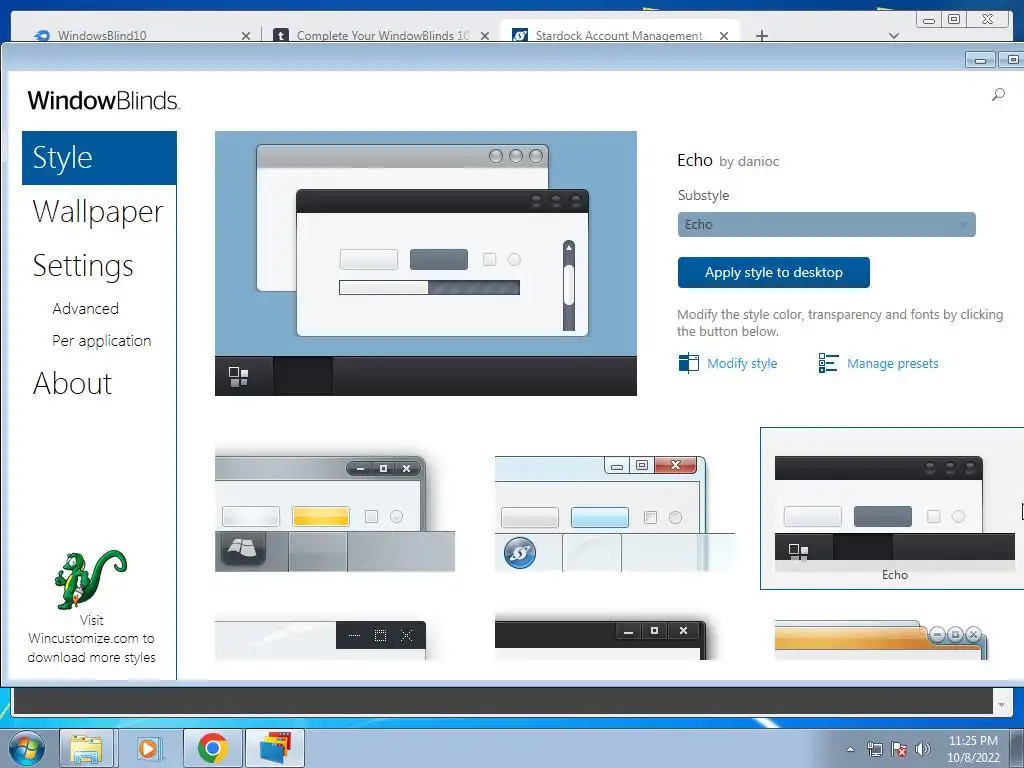The width and height of the screenshot is (1024, 768).
Task: Click the Manage presets list icon
Action: [x=828, y=363]
